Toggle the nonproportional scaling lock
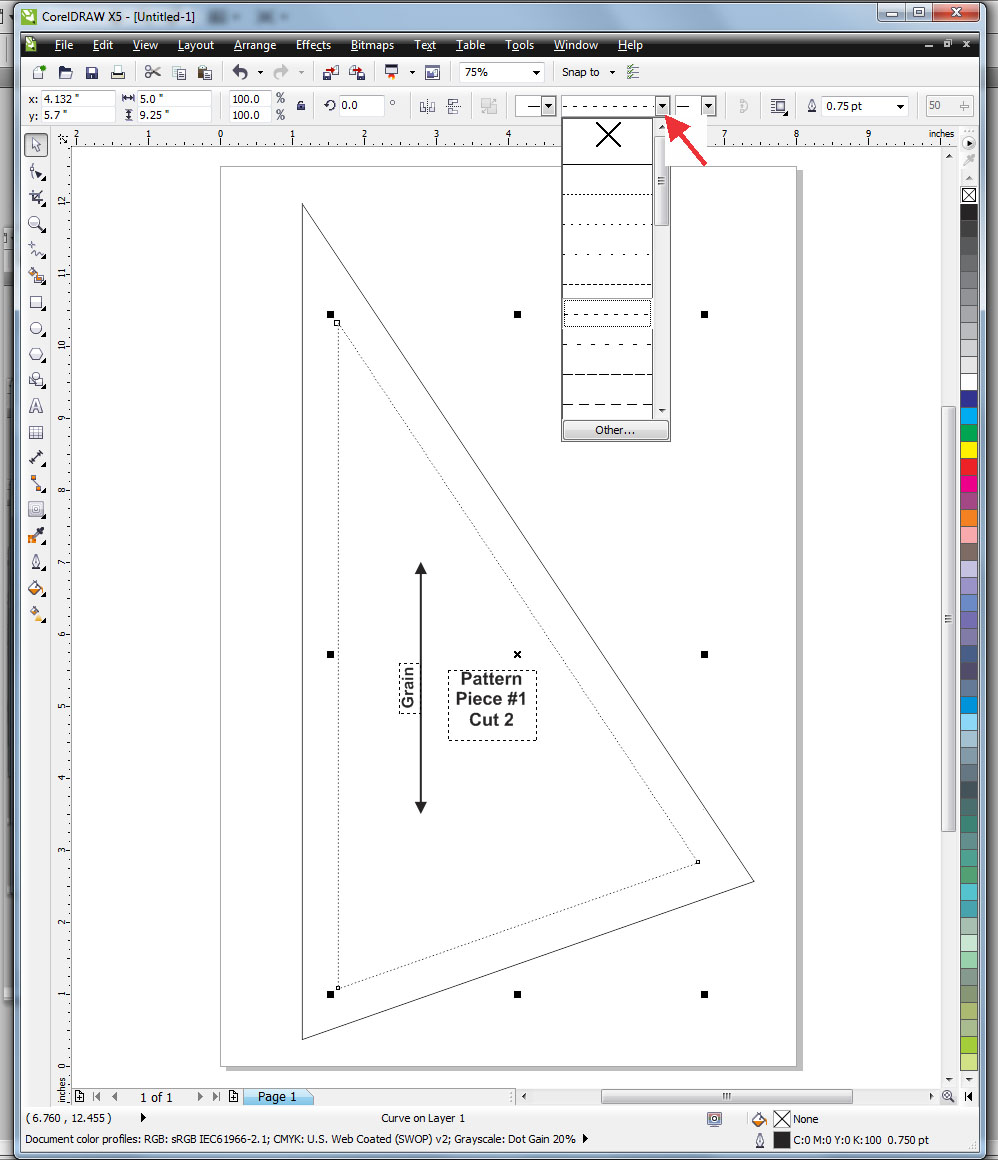This screenshot has height=1160, width=998. (x=300, y=105)
